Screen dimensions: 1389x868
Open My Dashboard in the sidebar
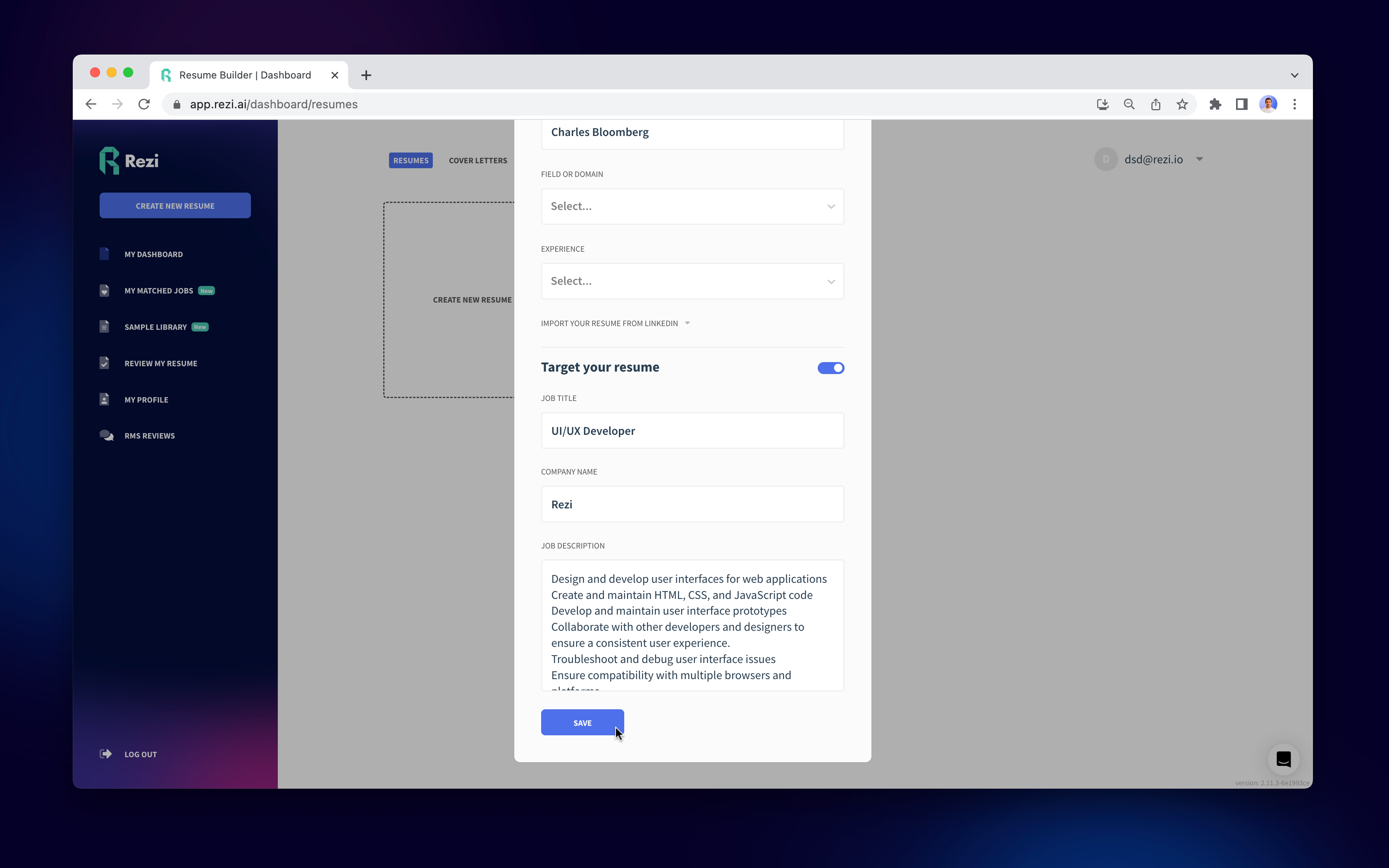click(x=153, y=254)
